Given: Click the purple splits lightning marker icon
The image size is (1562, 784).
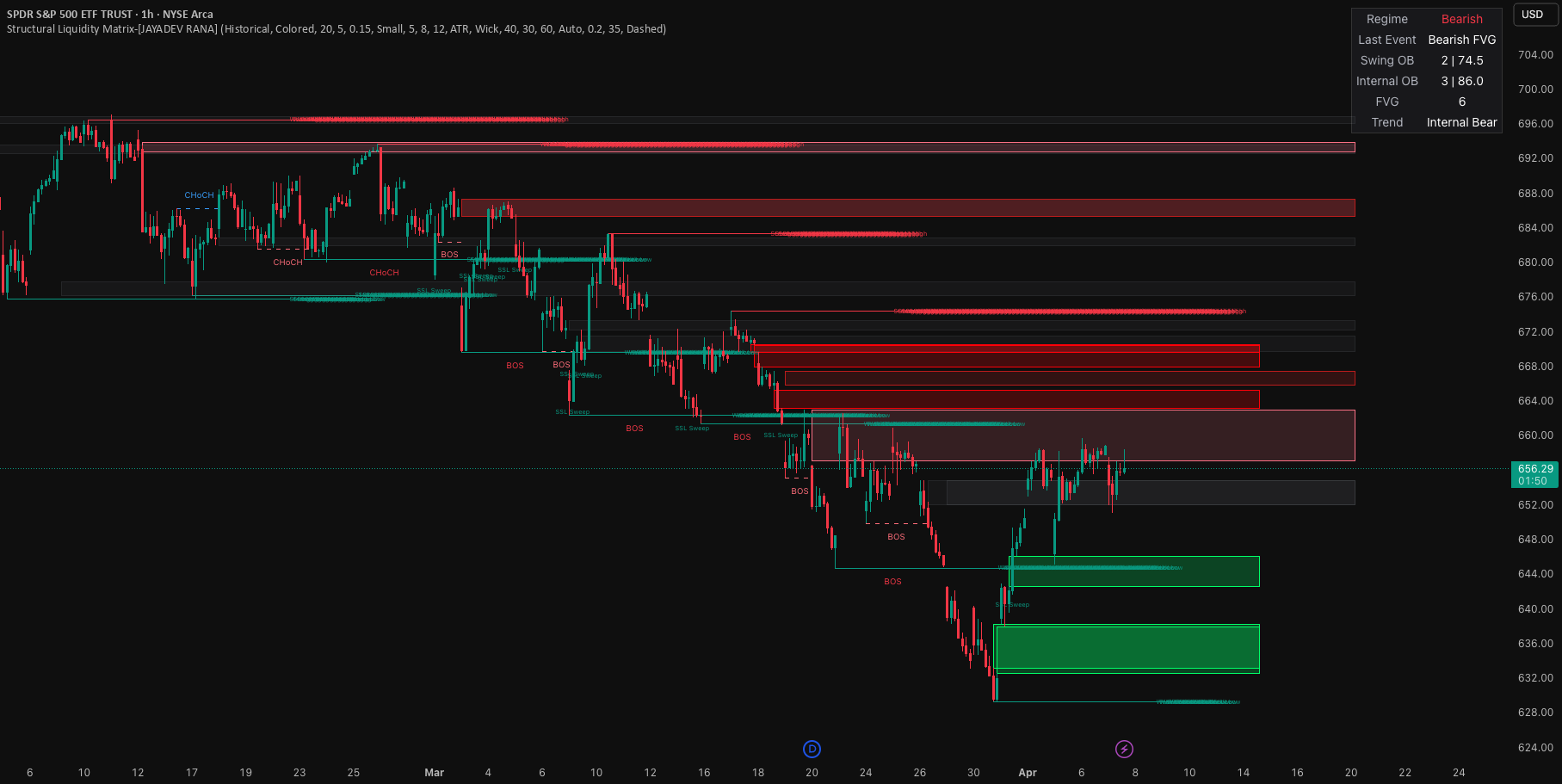Looking at the screenshot, I should point(1124,749).
